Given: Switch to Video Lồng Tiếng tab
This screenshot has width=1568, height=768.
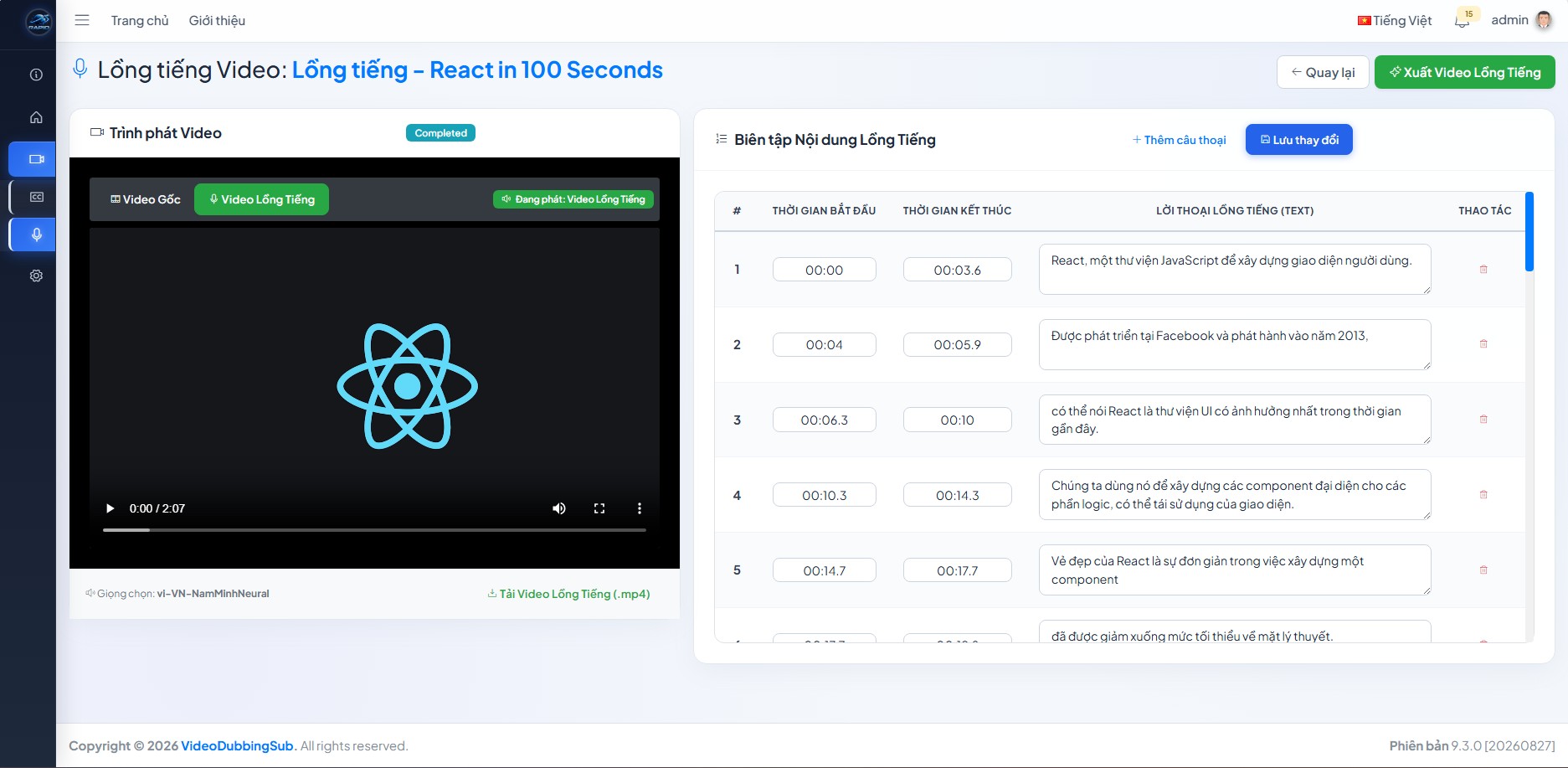Looking at the screenshot, I should [x=261, y=199].
